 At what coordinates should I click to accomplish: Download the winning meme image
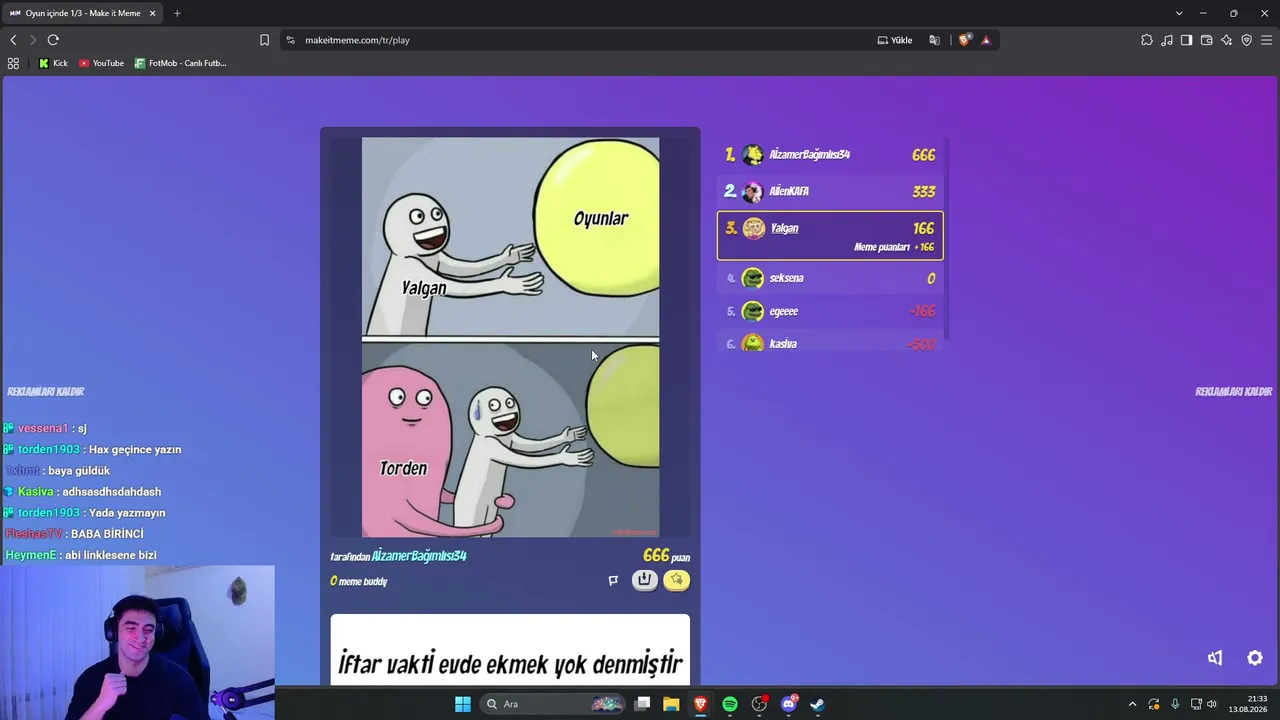pyautogui.click(x=645, y=580)
